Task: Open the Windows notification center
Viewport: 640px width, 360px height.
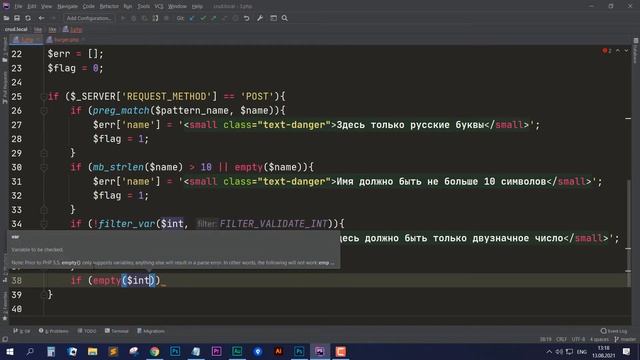Action: (x=627, y=352)
